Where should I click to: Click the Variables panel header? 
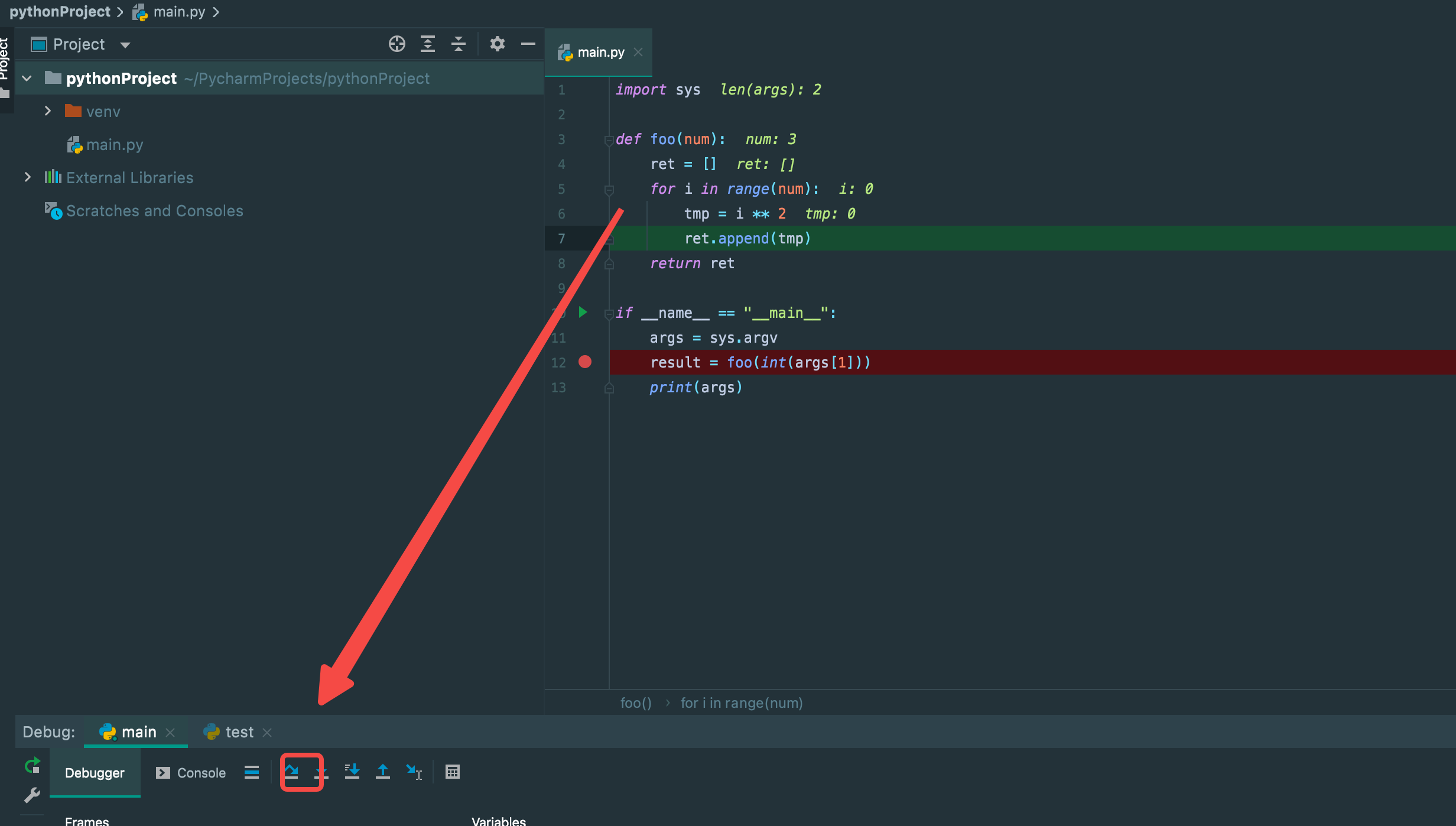pyautogui.click(x=499, y=820)
